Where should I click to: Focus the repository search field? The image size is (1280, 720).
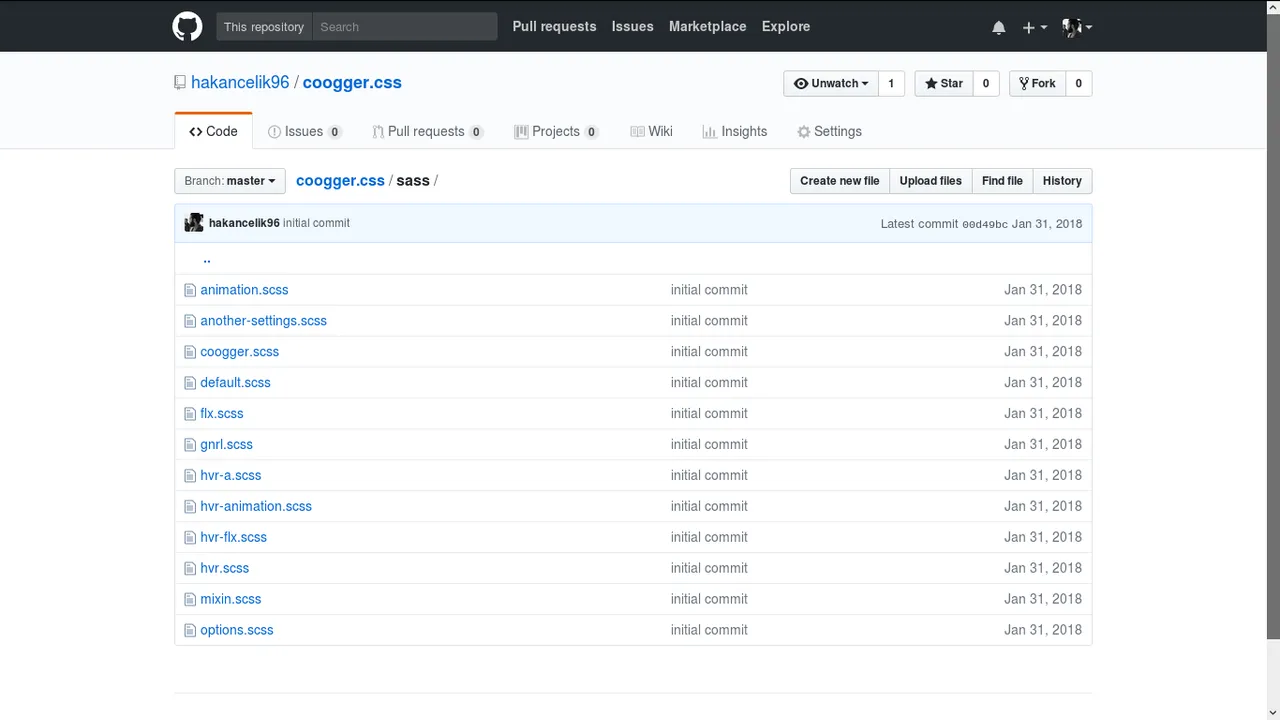(405, 27)
